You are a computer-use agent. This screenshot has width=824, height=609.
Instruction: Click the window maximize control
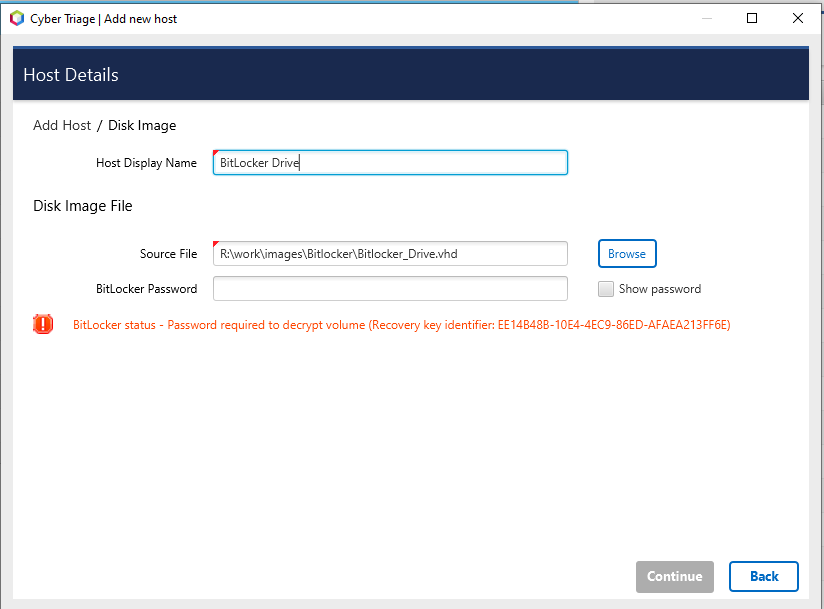752,18
